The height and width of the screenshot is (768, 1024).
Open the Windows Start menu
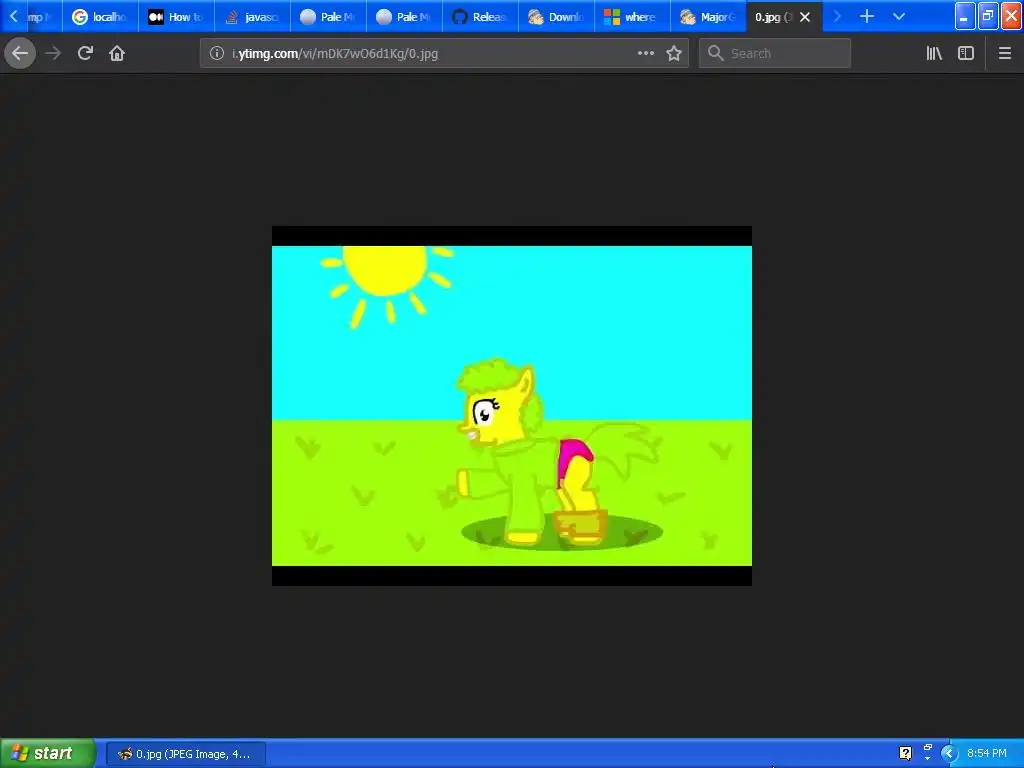click(48, 753)
